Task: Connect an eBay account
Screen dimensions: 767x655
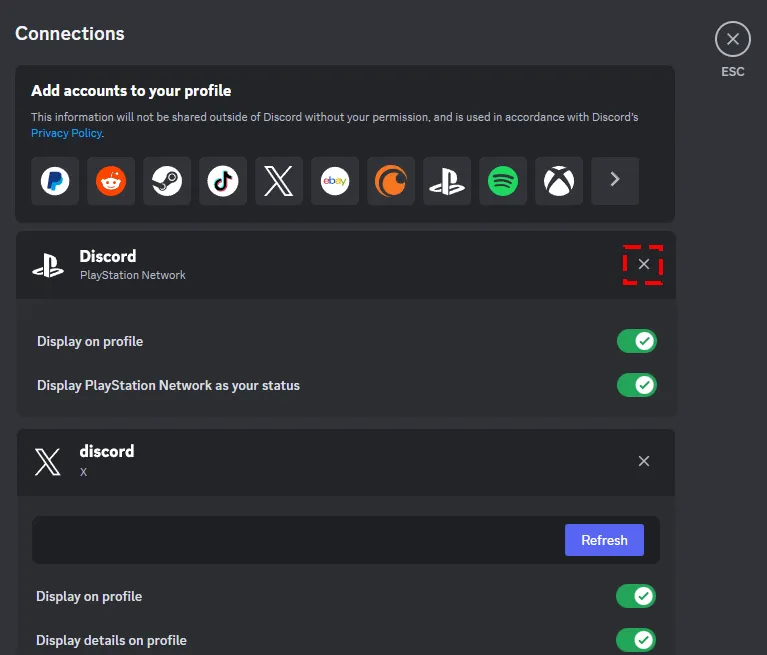Action: [x=335, y=181]
